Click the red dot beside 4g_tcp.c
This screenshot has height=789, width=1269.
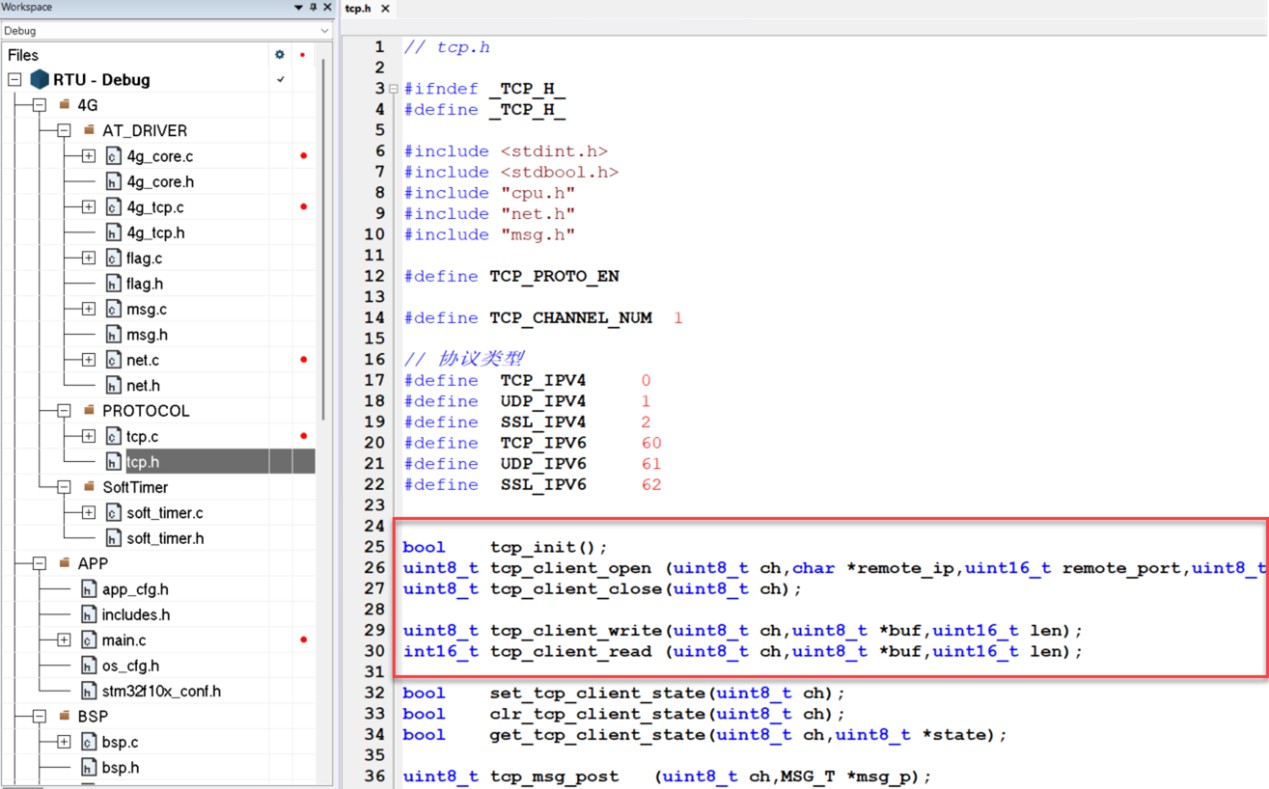coord(303,207)
